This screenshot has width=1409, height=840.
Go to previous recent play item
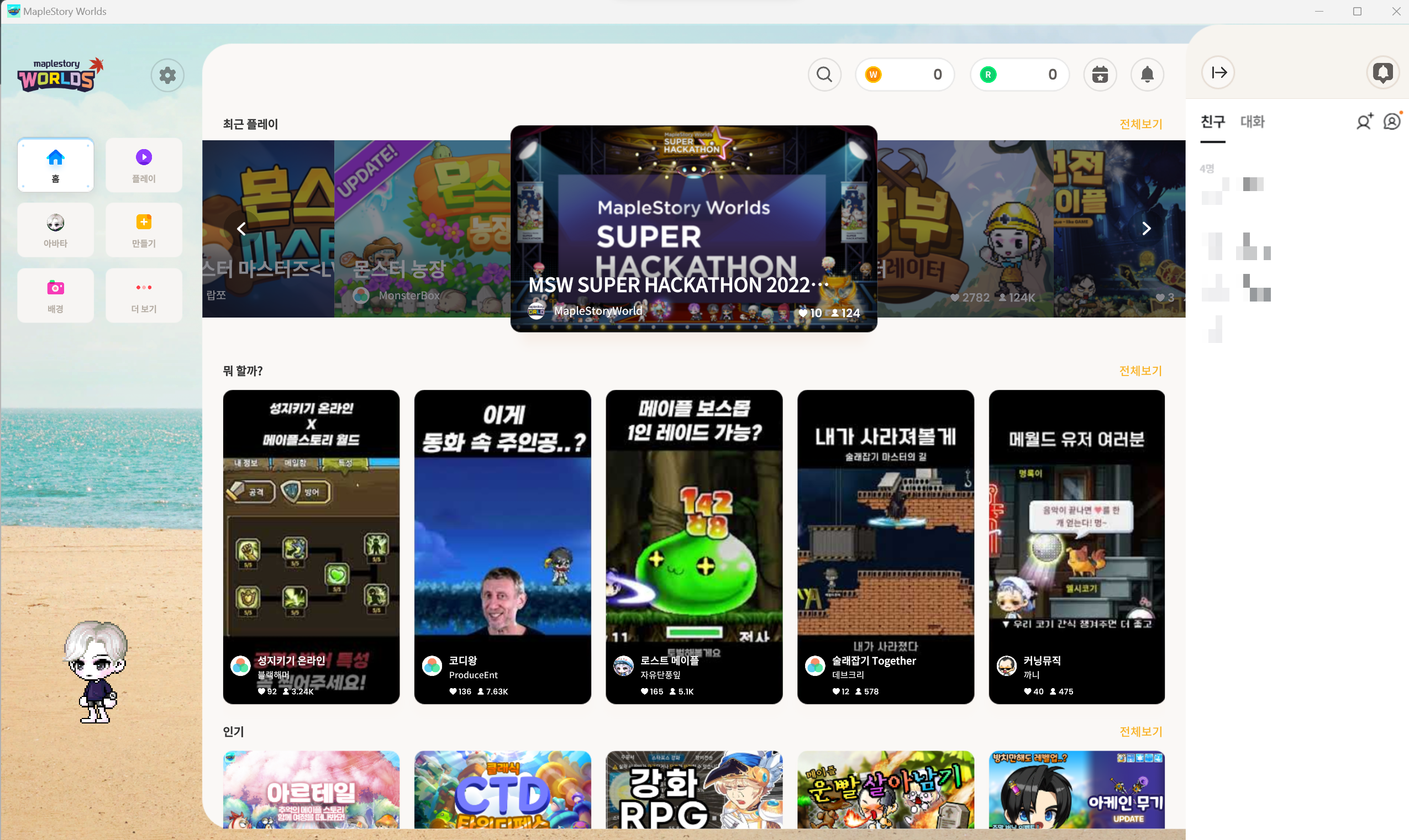241,229
